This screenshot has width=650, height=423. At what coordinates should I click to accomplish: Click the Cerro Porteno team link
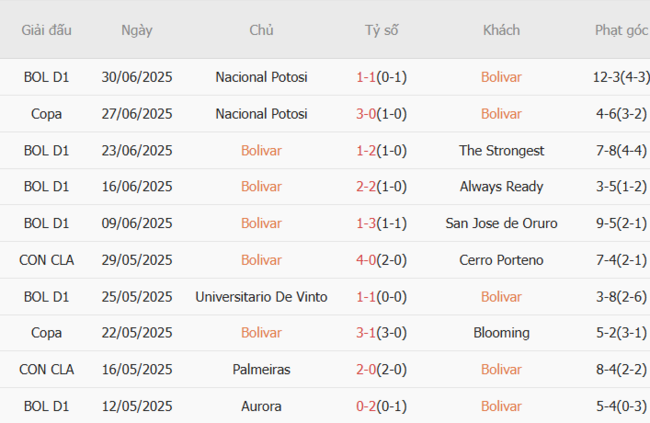(501, 260)
